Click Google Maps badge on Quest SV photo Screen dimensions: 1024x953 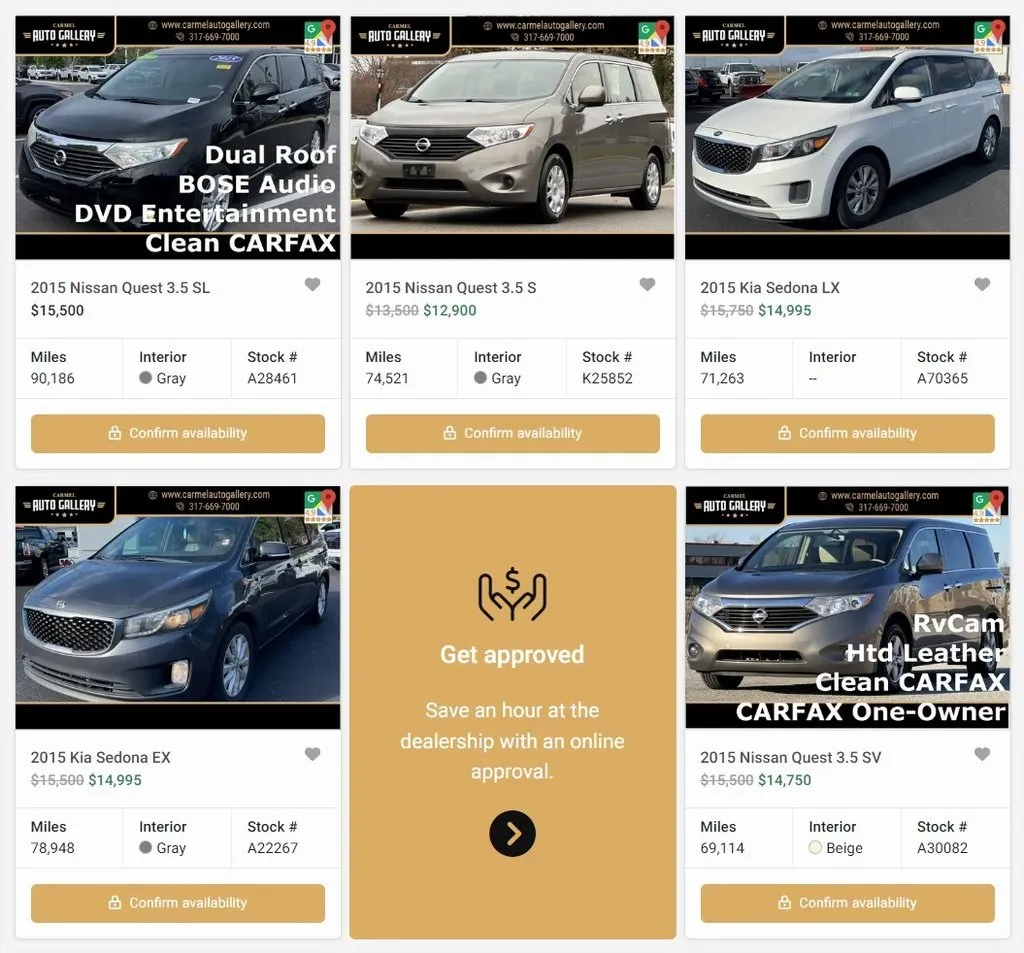click(987, 507)
